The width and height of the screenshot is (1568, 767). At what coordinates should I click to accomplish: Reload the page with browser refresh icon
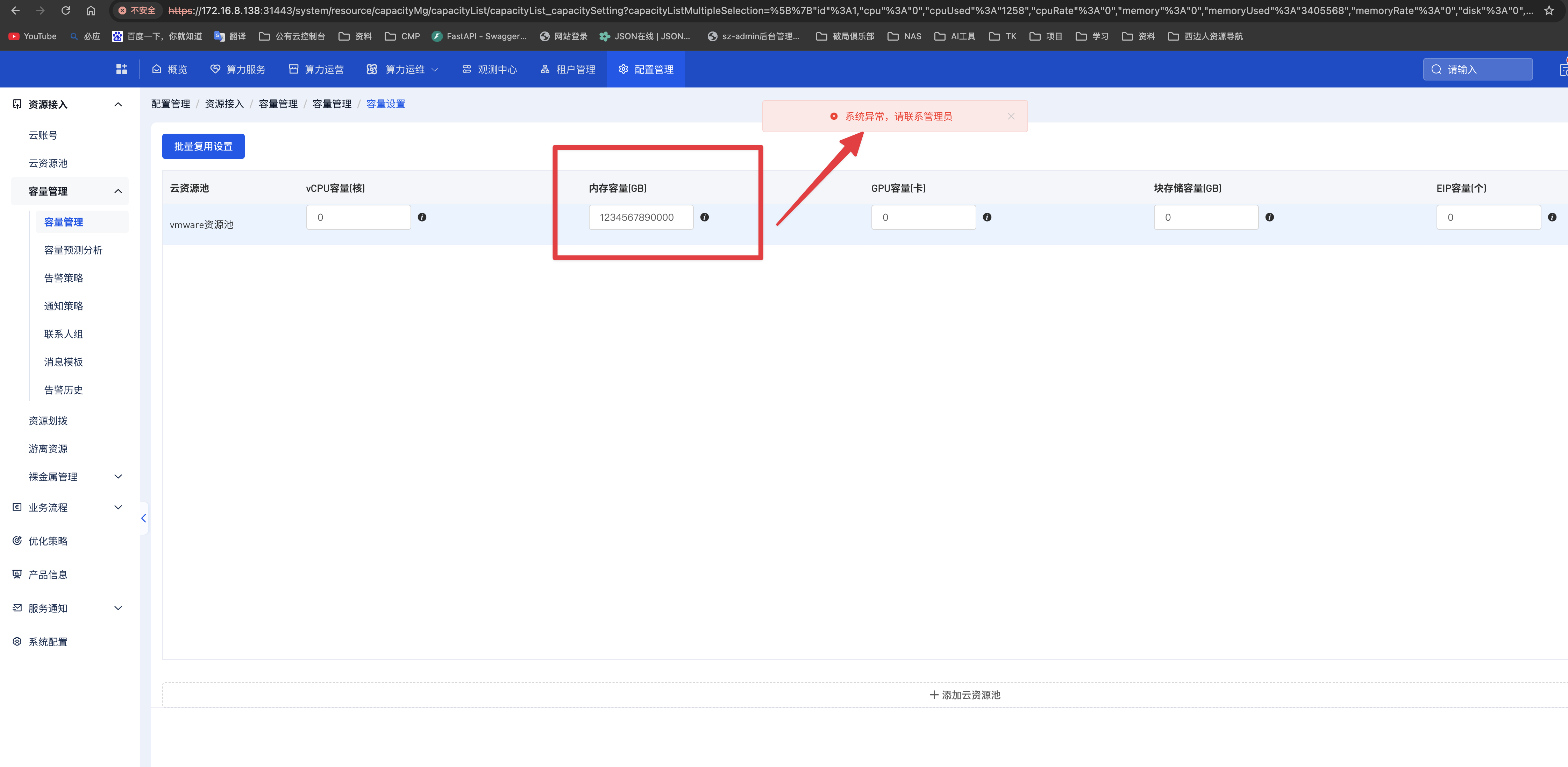coord(66,10)
